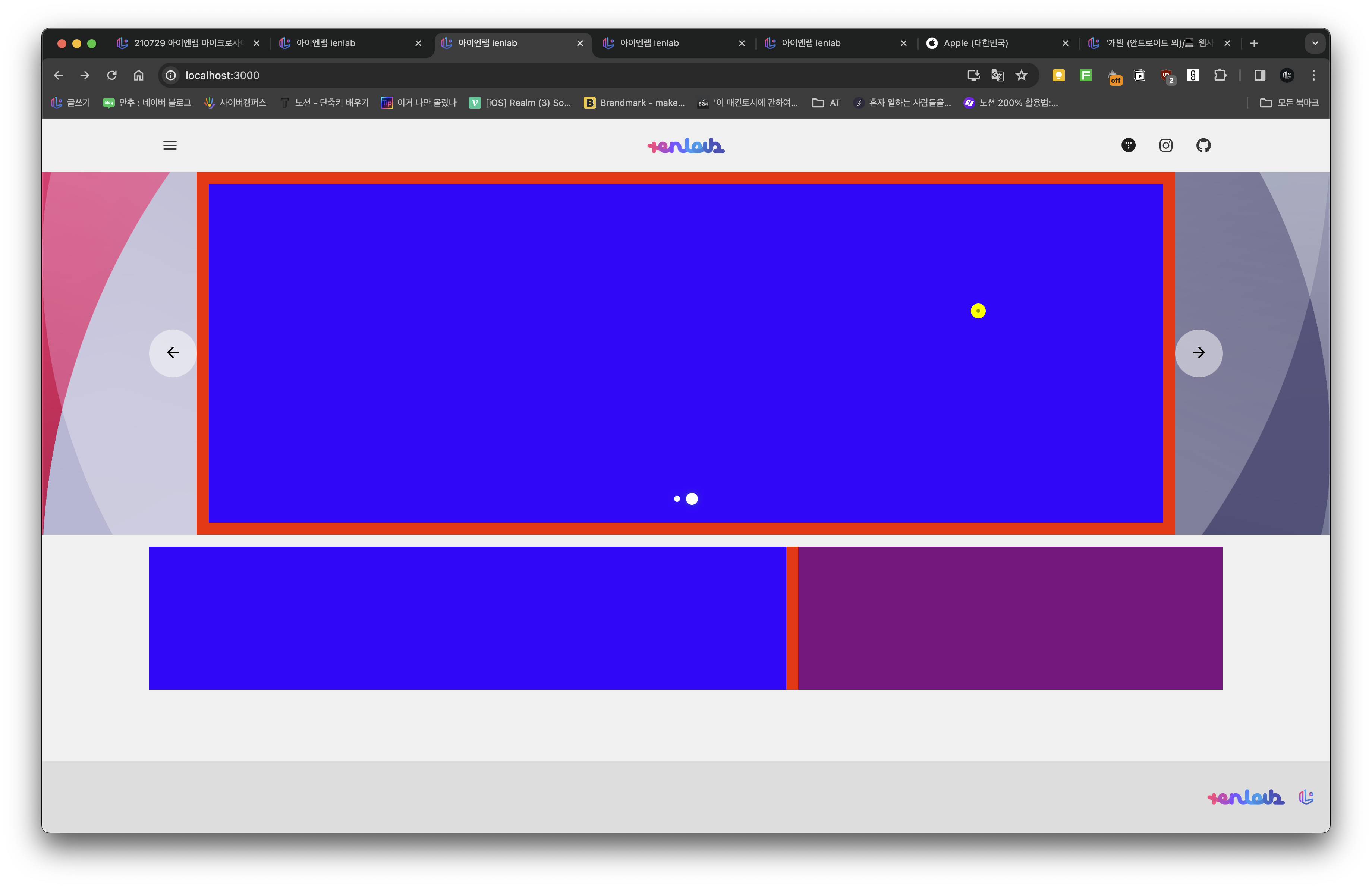The width and height of the screenshot is (1372, 888).
Task: Click the round dotted icon beside Instagram
Action: [1128, 145]
